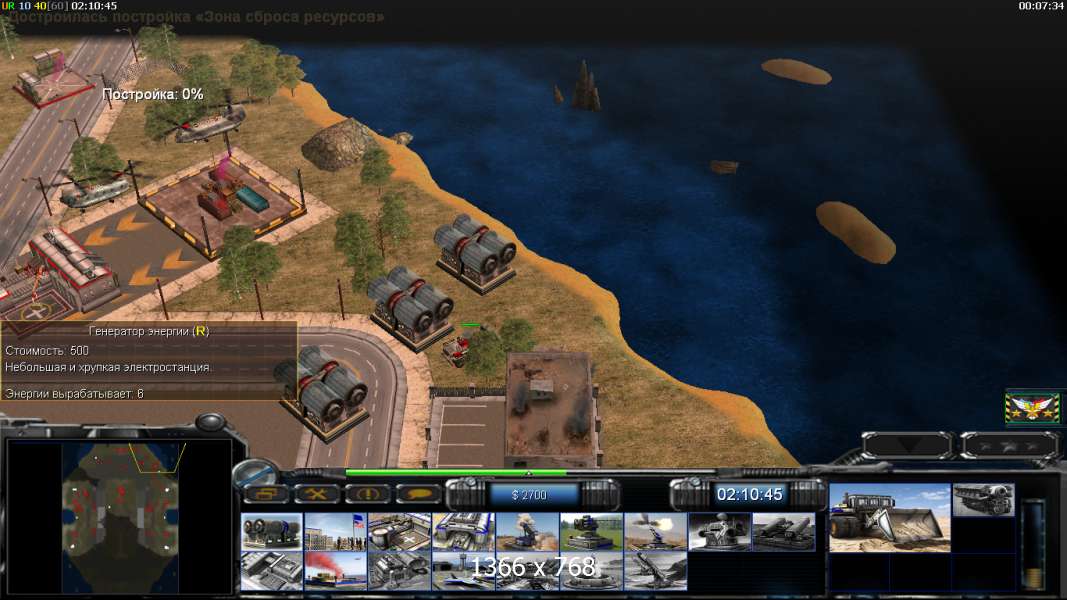This screenshot has height=600, width=1067.
Task: Click the "Энергии вырабатывает: 6" tooltip line
Action: click(x=74, y=393)
